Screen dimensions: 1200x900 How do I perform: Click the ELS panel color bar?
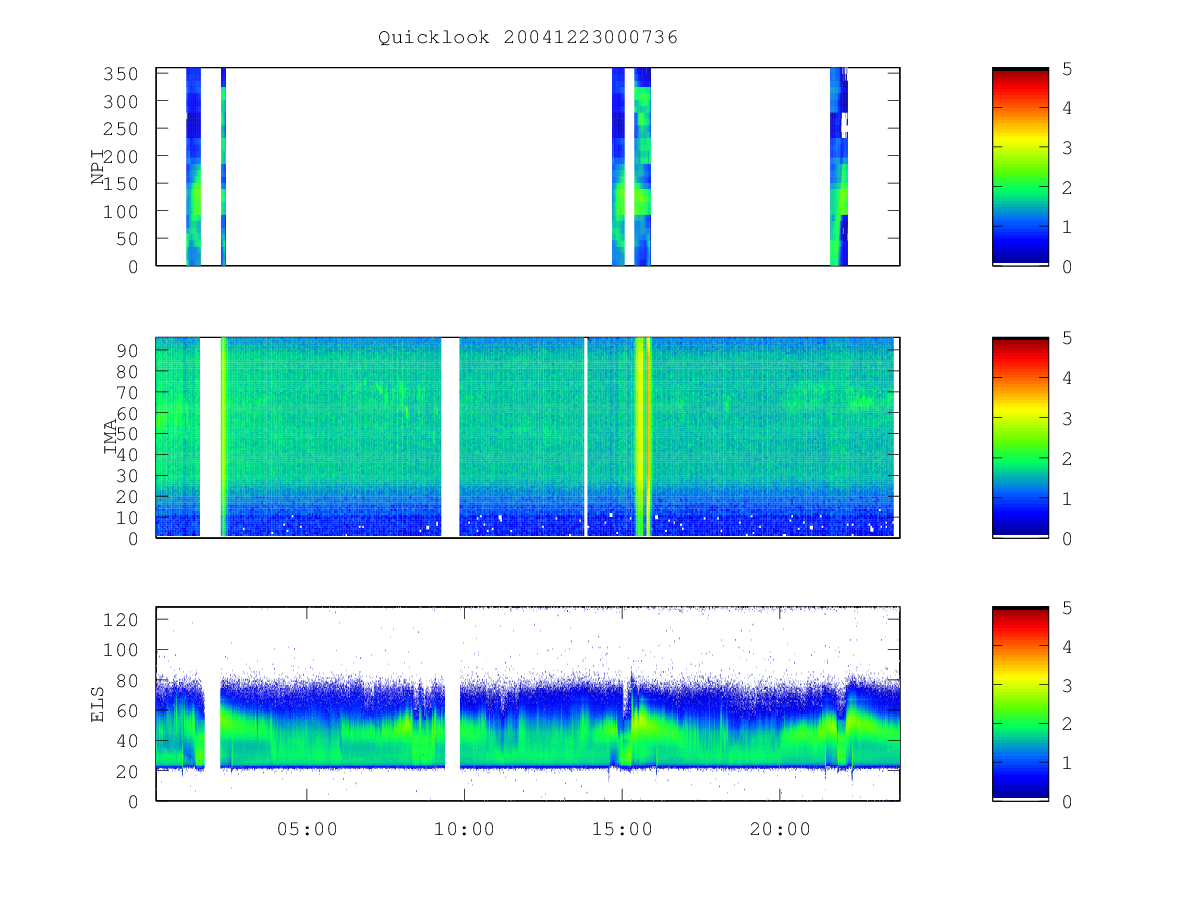(1020, 704)
